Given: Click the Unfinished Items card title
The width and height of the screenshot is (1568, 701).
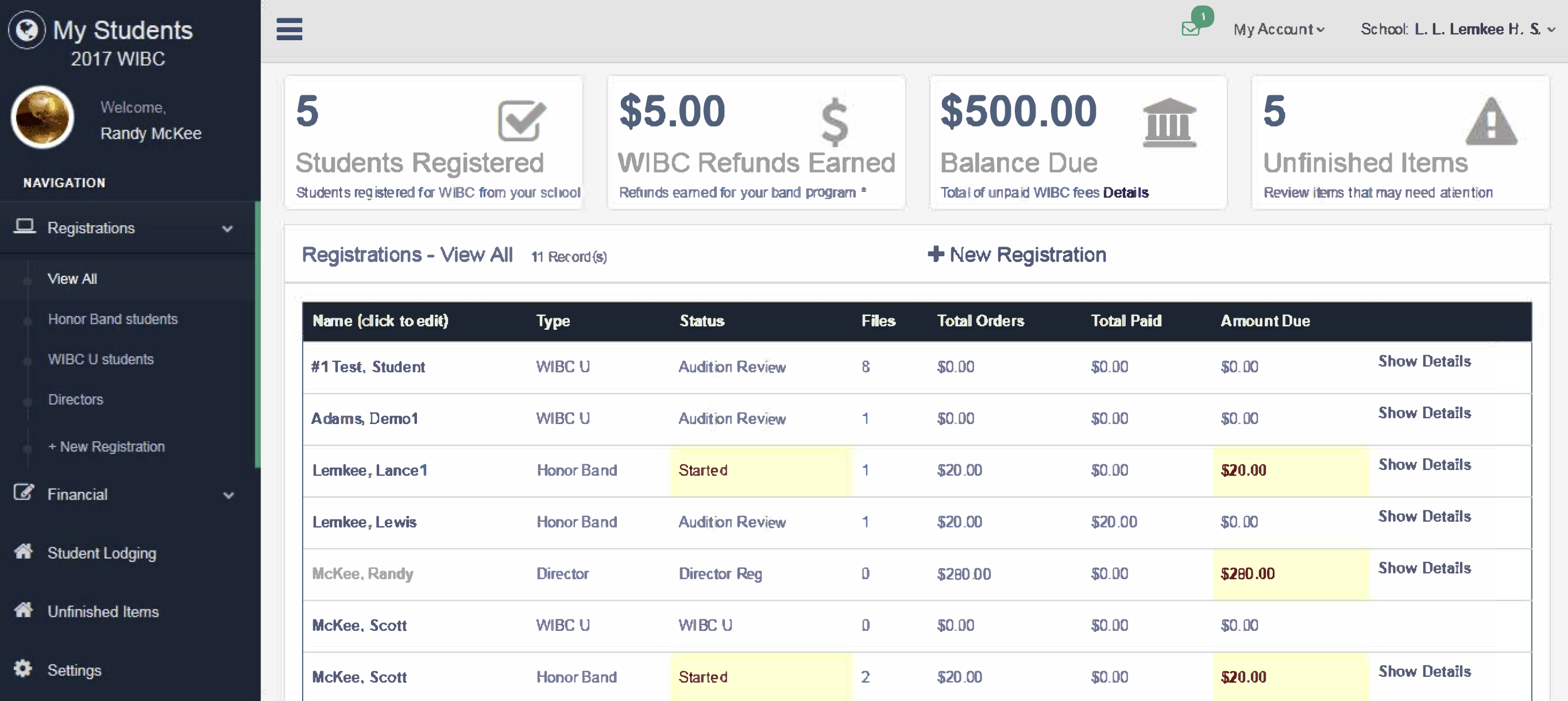Looking at the screenshot, I should (x=1365, y=163).
